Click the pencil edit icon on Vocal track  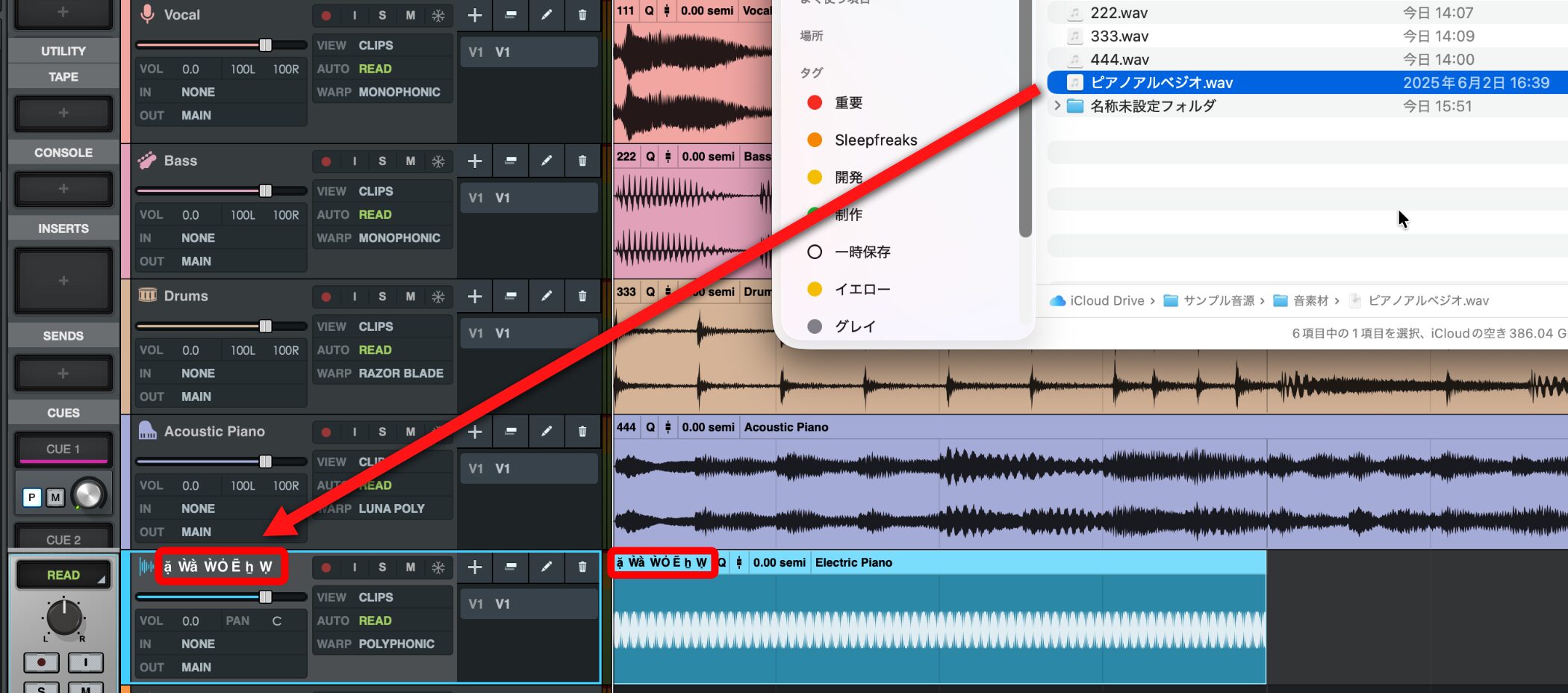tap(547, 15)
